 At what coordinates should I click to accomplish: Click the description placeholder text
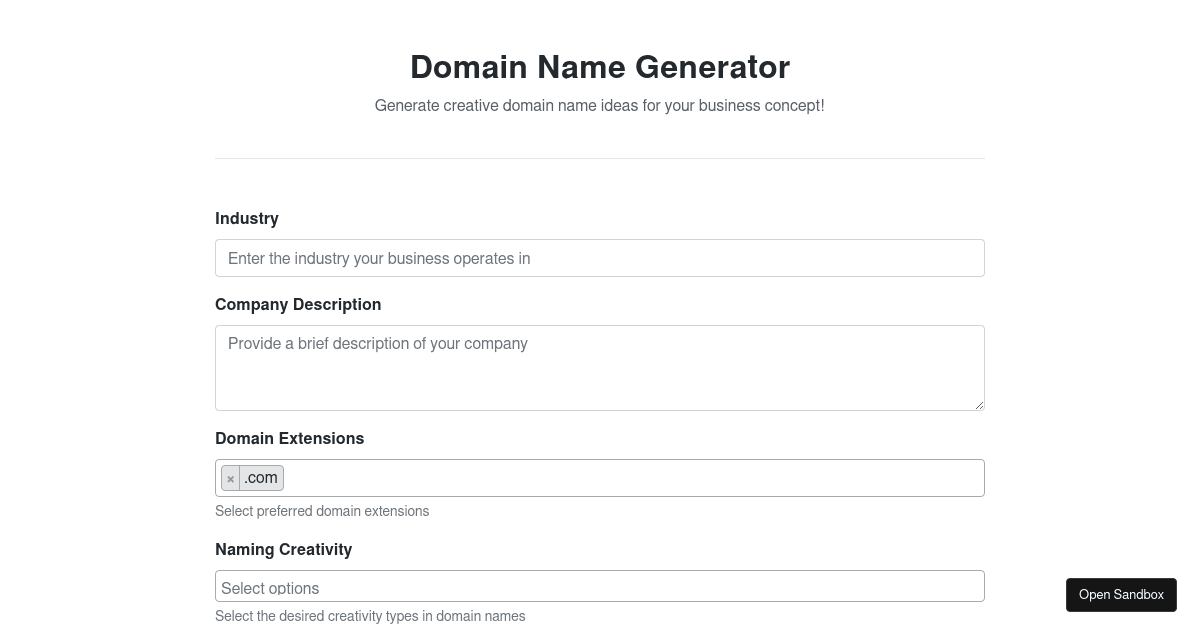click(378, 343)
